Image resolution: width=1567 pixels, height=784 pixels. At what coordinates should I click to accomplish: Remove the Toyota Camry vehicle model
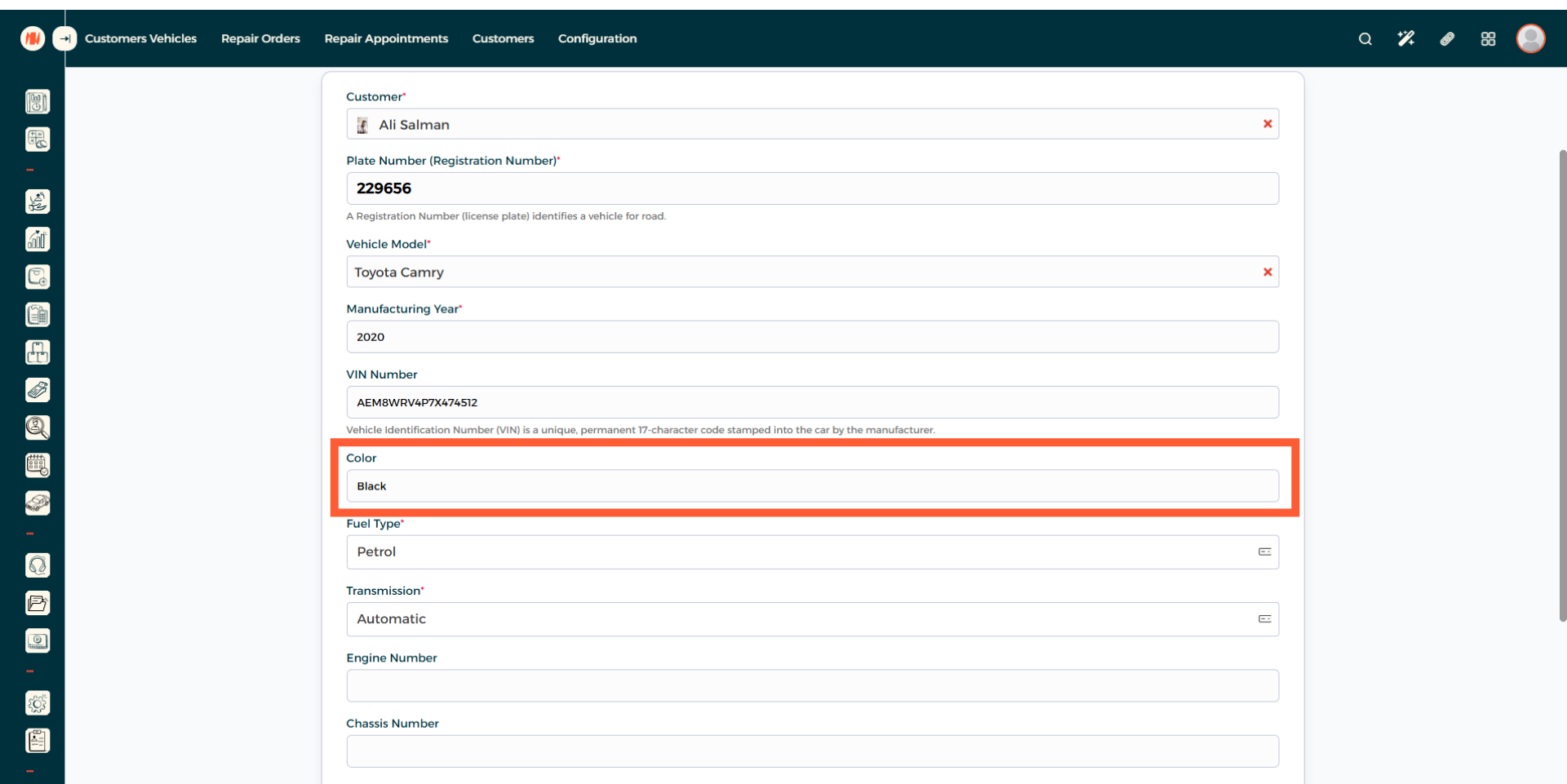[x=1267, y=272]
